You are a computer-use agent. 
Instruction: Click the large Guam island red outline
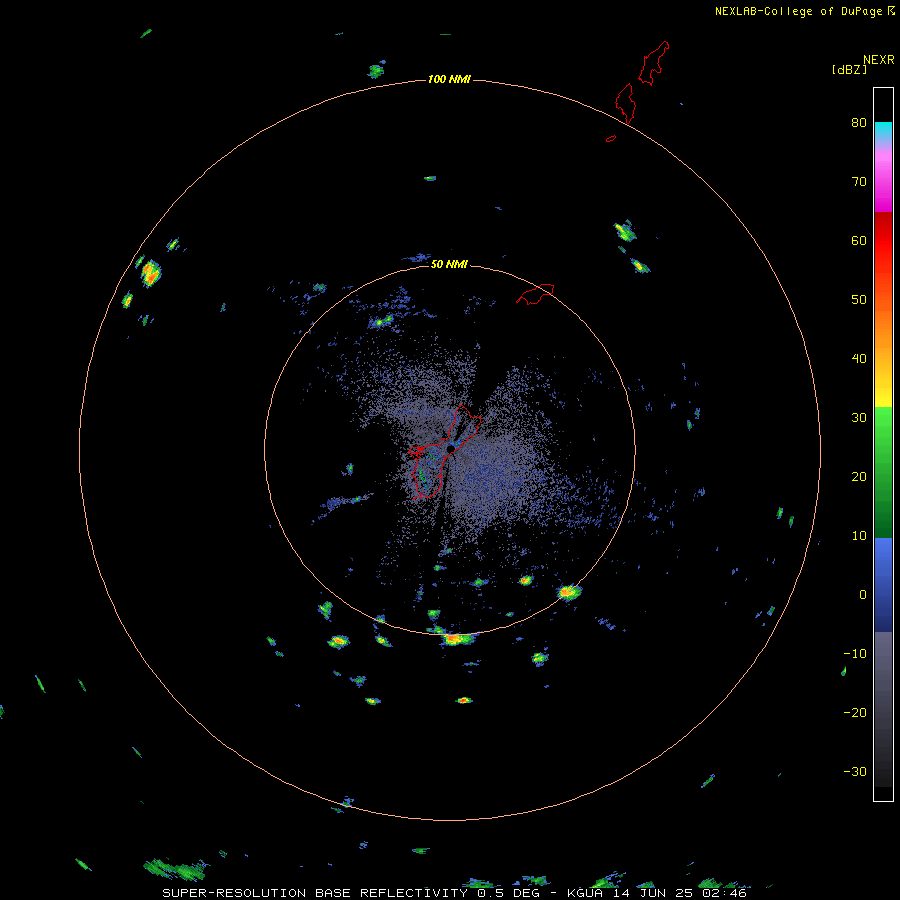[x=443, y=453]
